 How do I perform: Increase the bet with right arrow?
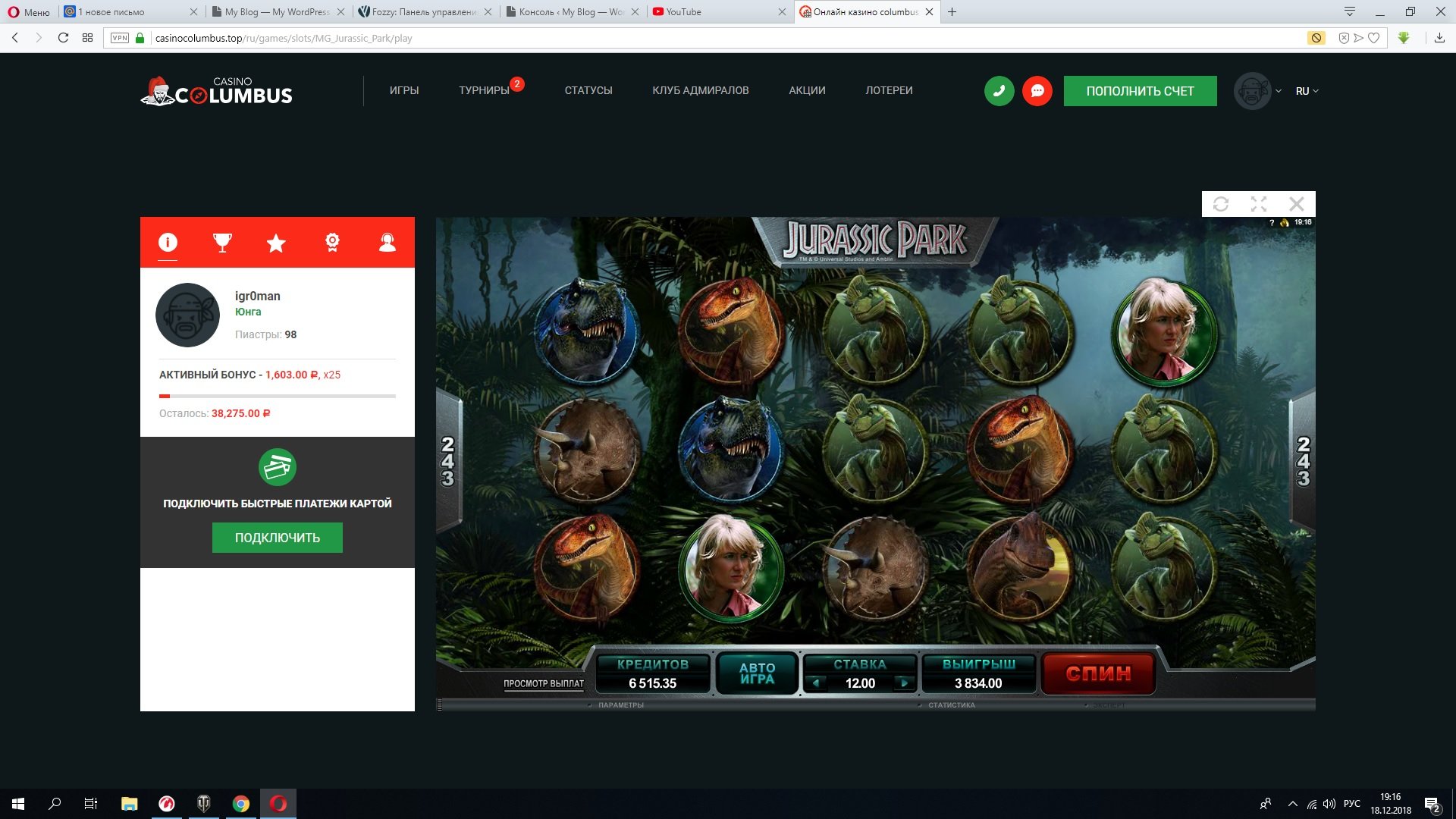pyautogui.click(x=904, y=683)
